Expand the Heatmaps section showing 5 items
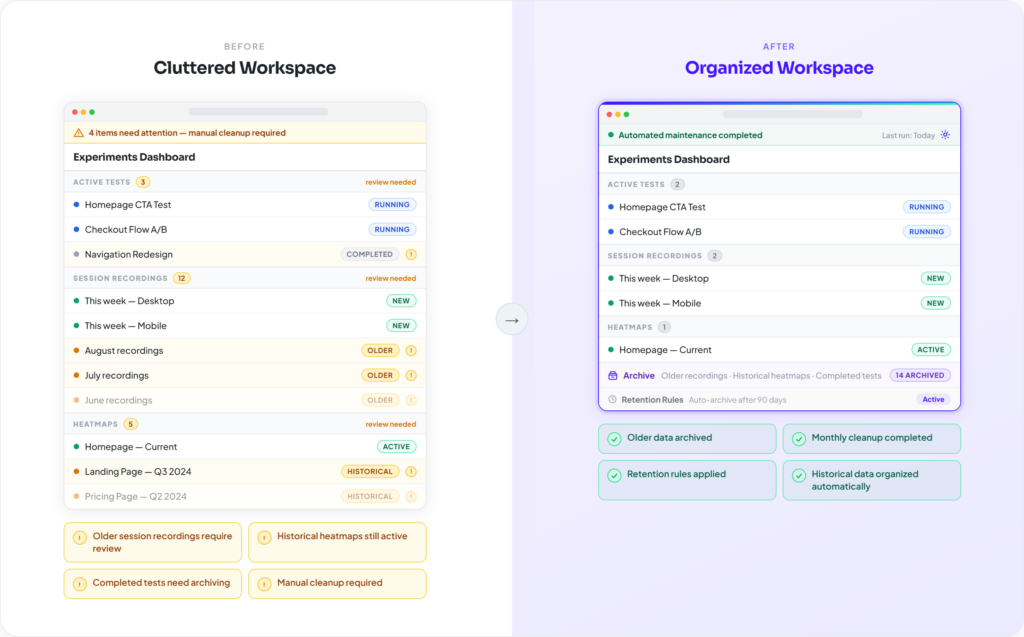 [245, 424]
